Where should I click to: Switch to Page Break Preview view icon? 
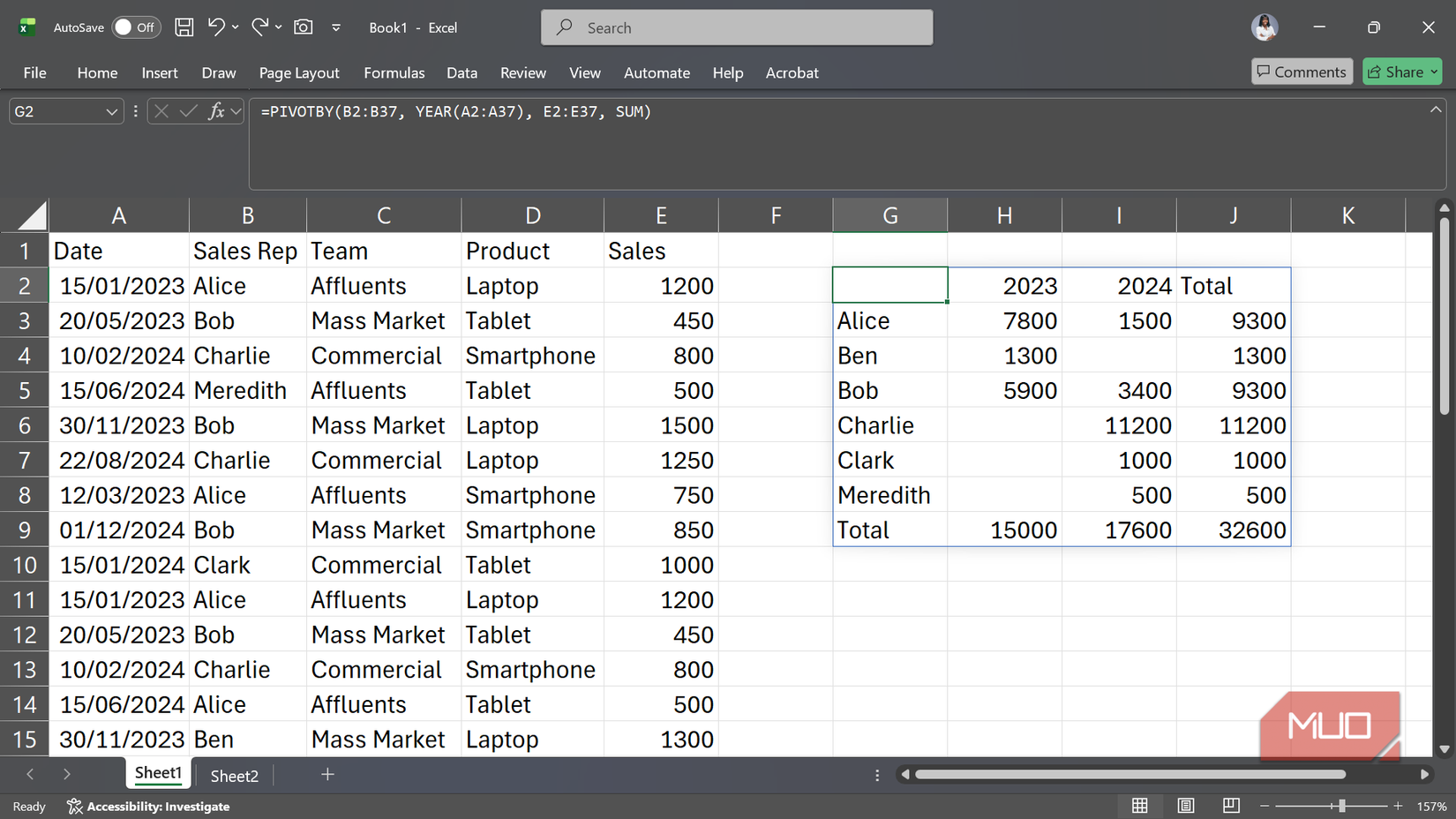pos(1231,806)
